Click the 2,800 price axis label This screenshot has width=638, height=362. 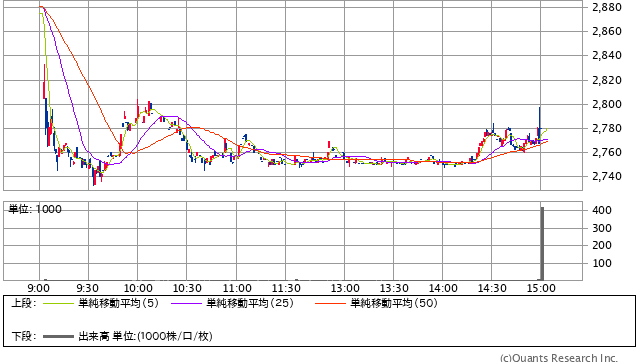pos(607,104)
